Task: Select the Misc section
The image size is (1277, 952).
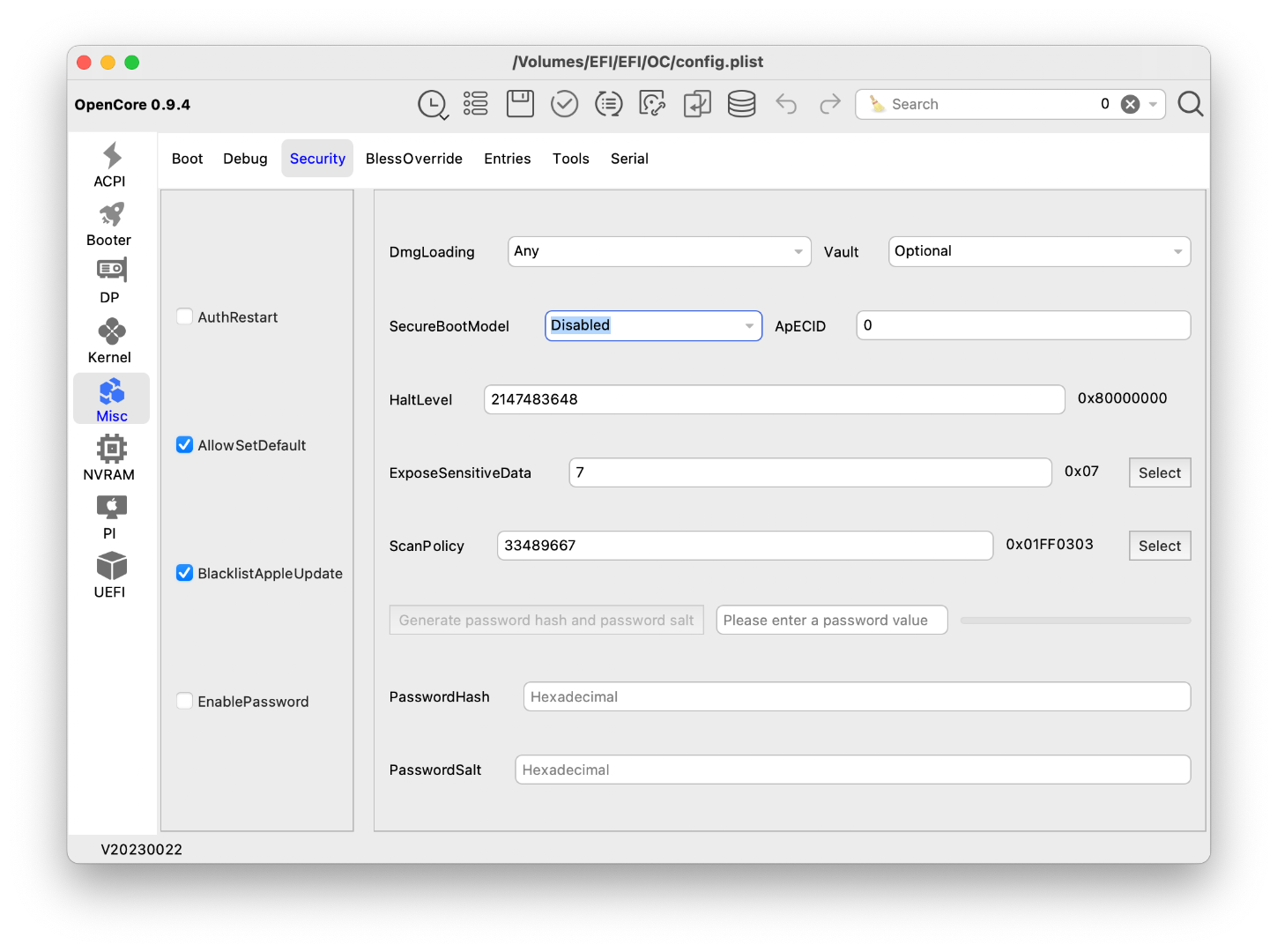Action: [111, 399]
